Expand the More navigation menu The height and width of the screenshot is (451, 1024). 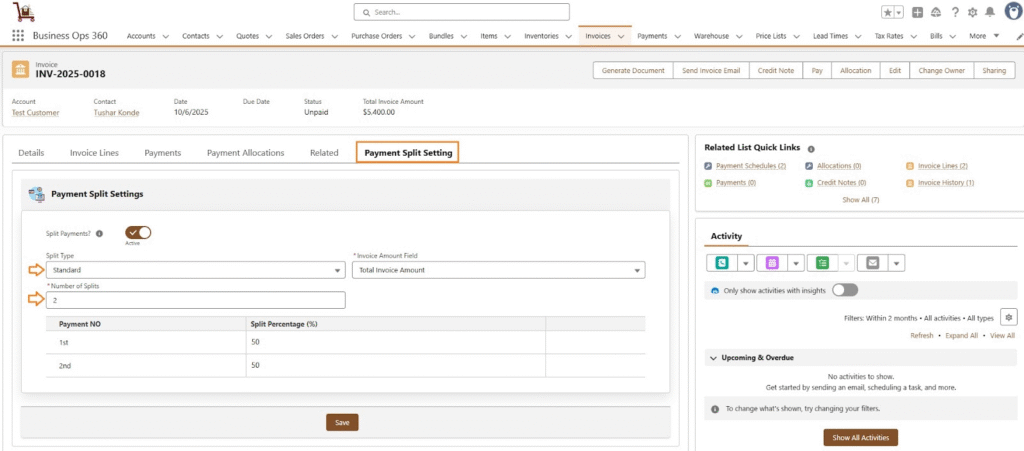(x=984, y=36)
